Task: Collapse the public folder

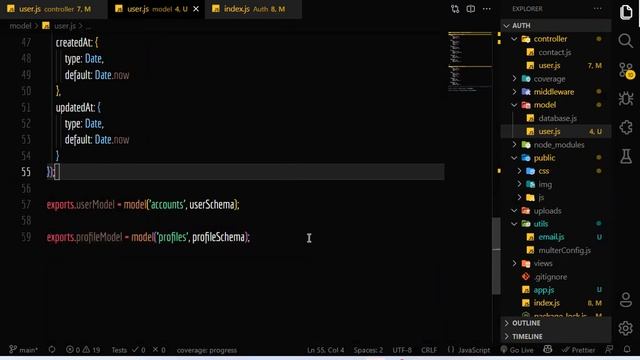Action: [514, 158]
